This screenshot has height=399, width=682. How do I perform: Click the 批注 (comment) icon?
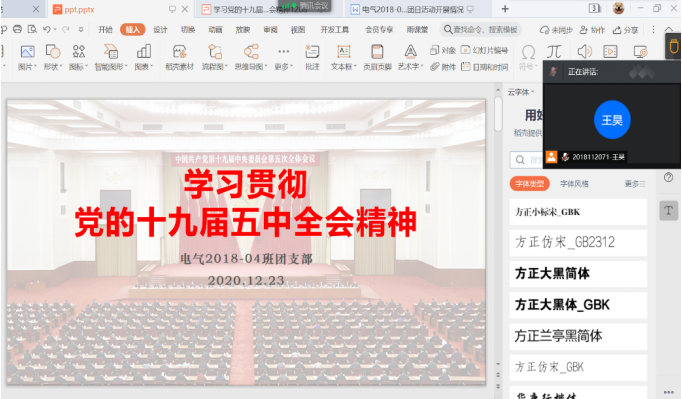click(312, 52)
